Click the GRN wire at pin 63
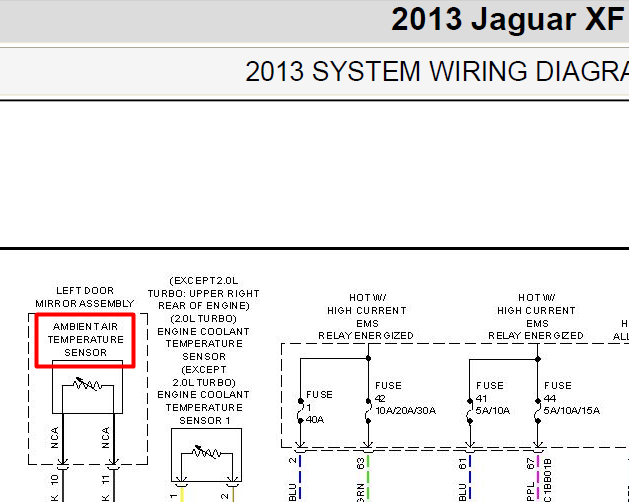 (368, 478)
